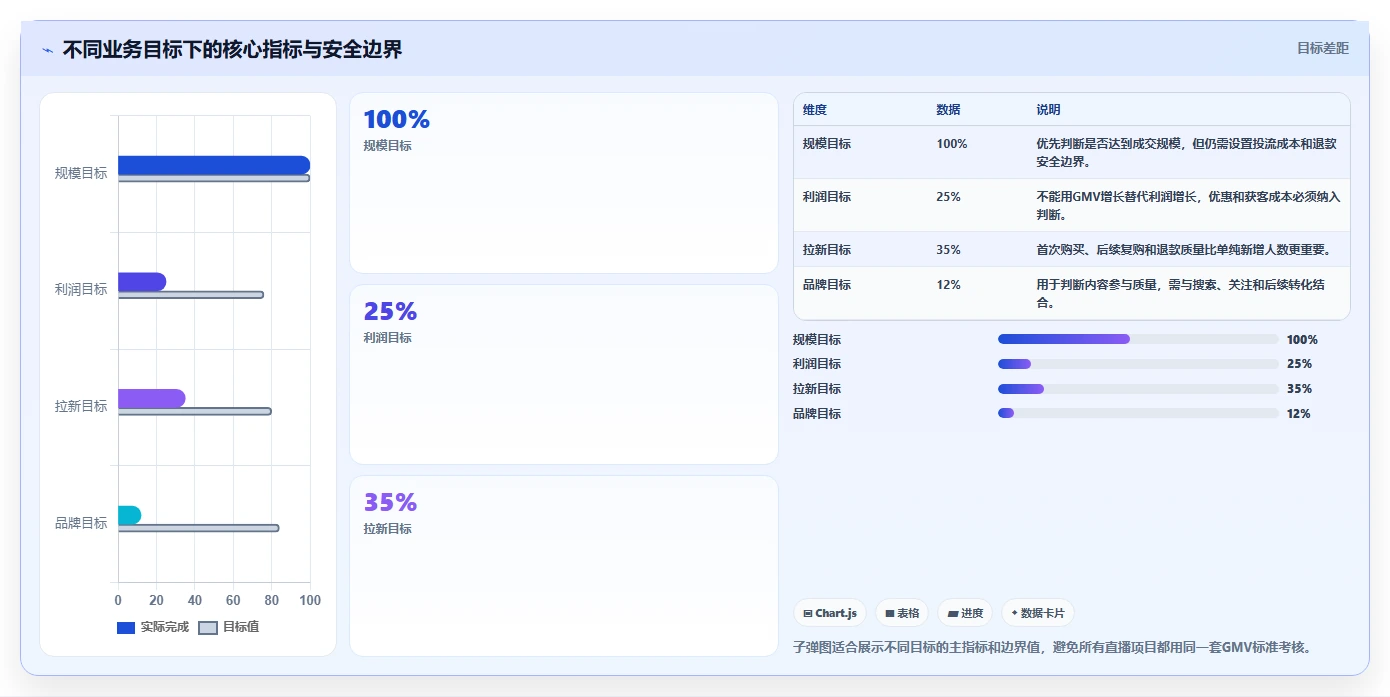Toggle the 实际完成 legend item
Screen dimensions: 1390x697
(153, 627)
